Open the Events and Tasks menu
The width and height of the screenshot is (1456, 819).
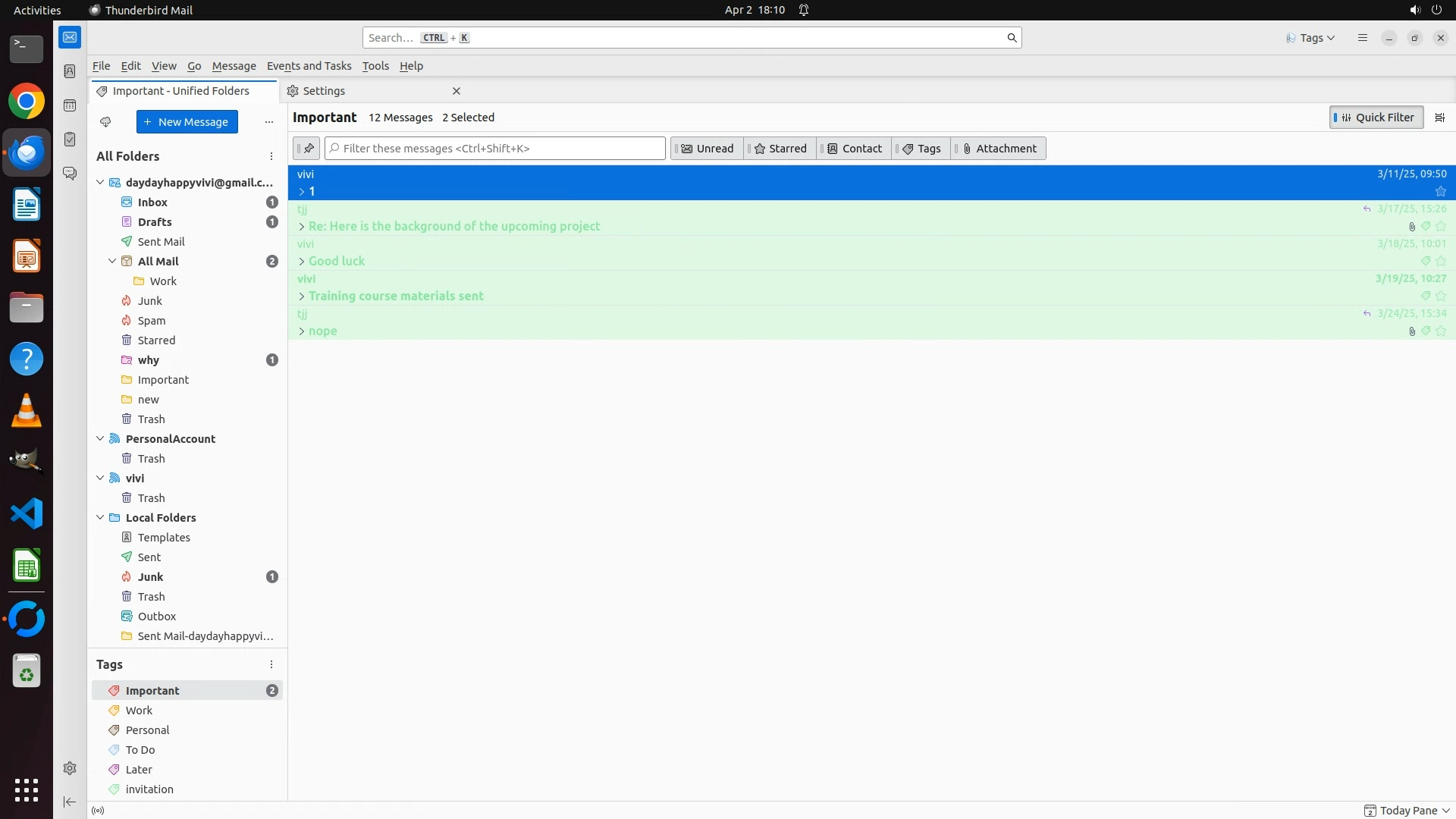tap(309, 66)
